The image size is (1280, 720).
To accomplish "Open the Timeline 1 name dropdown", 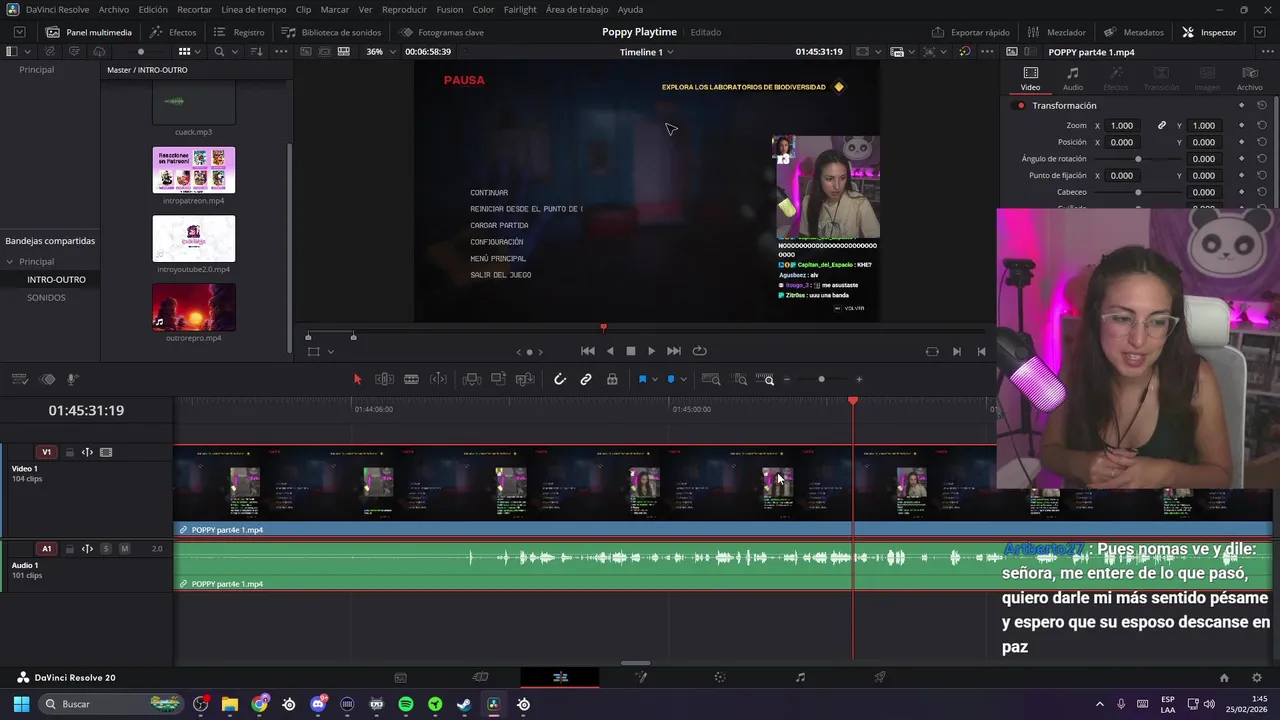I will (x=646, y=51).
